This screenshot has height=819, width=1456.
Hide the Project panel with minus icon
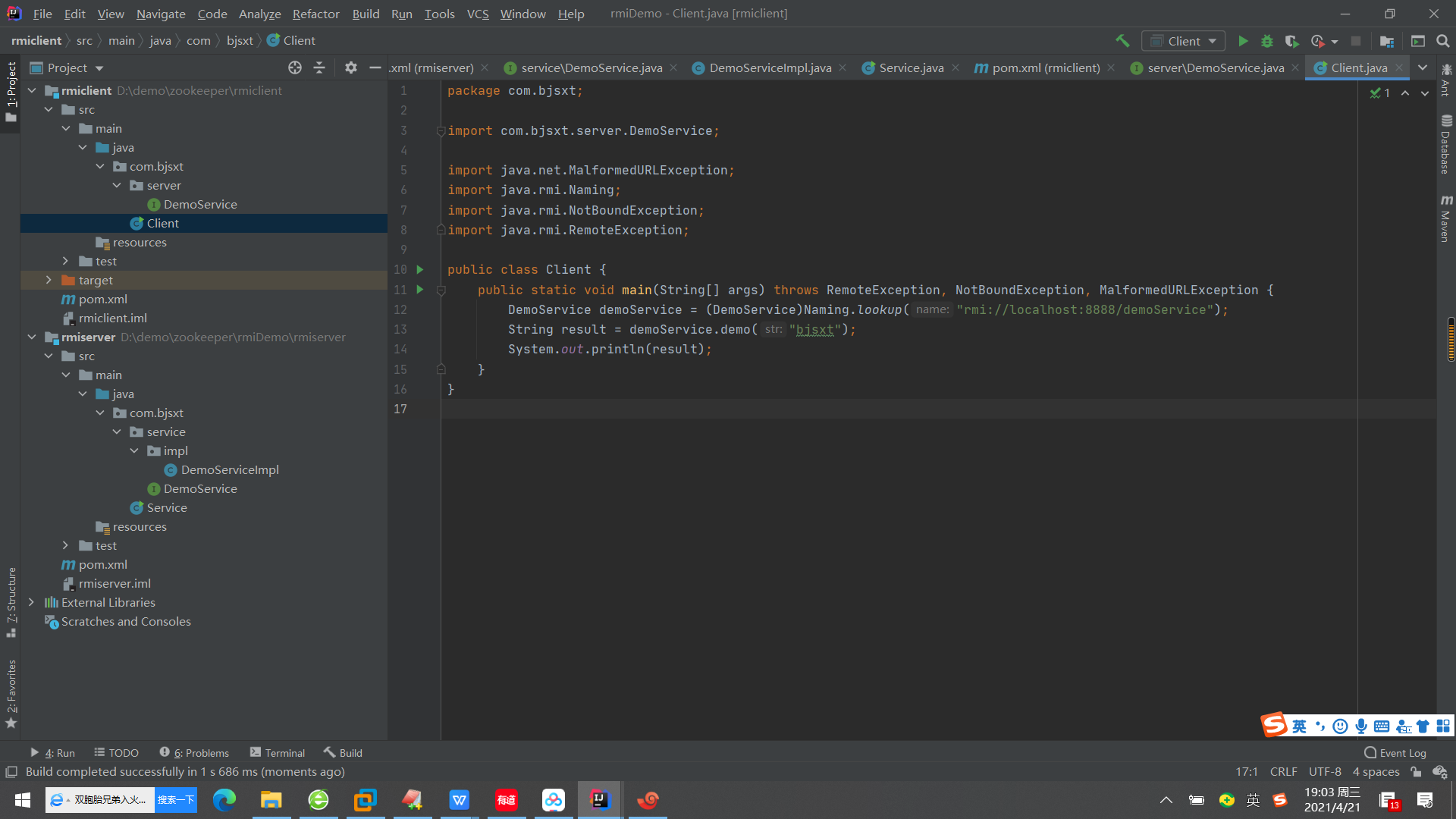375,67
